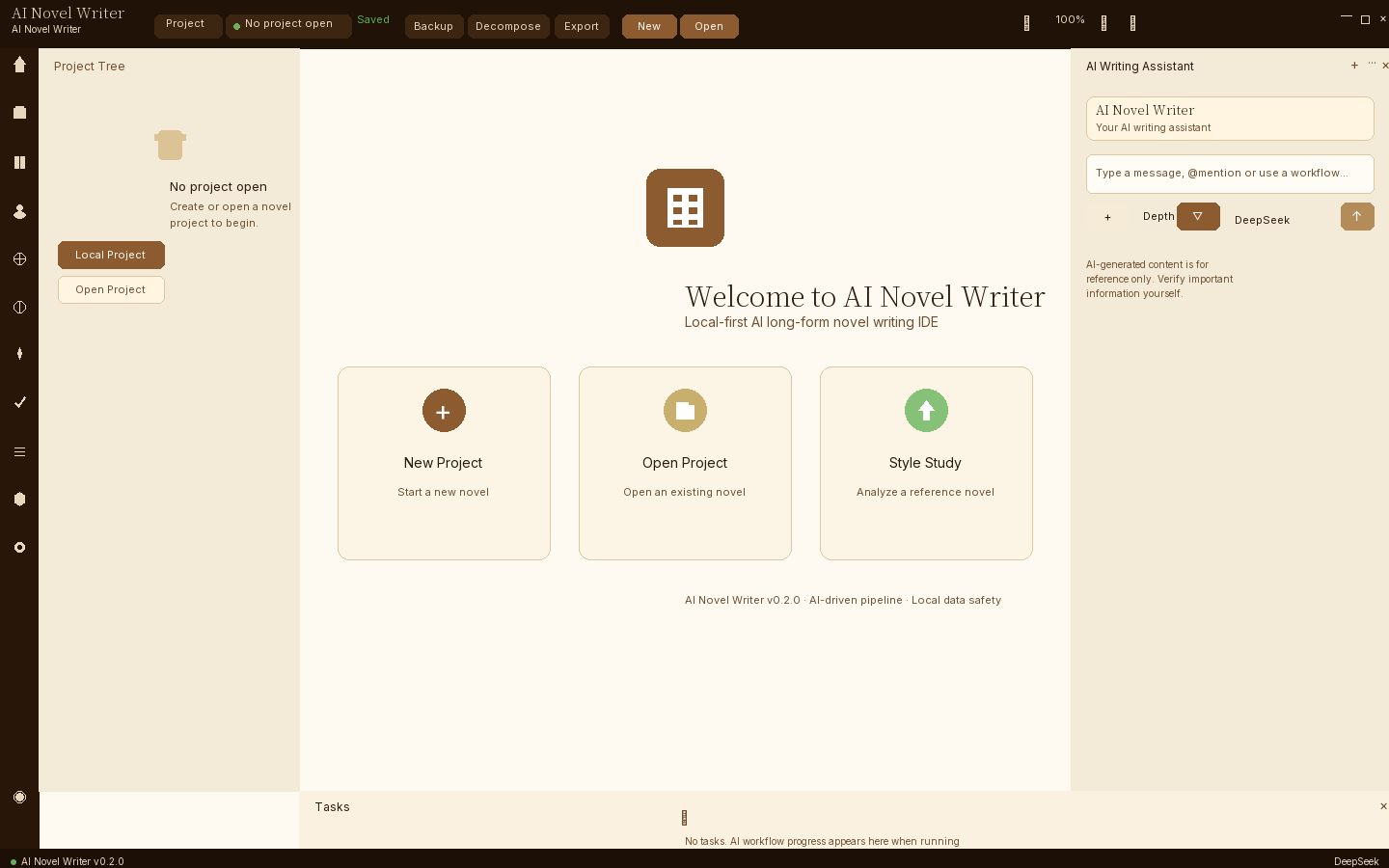Start new chat with assistant header plus
Viewport: 1389px width, 868px height.
click(1354, 66)
